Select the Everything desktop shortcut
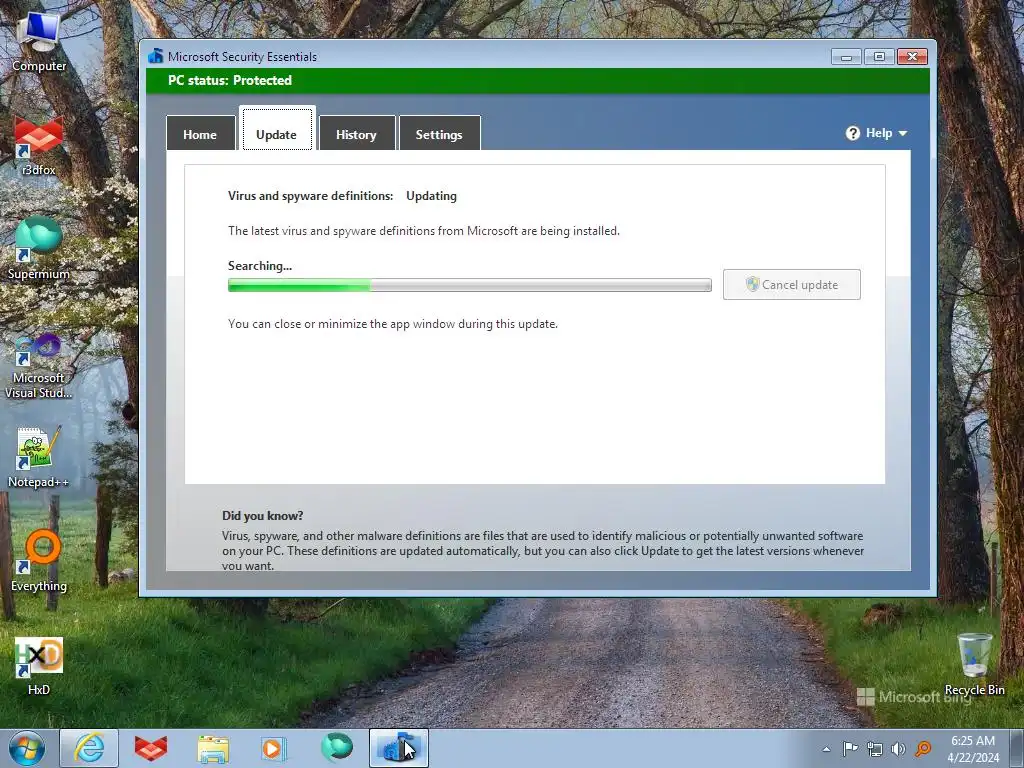1024x768 pixels. [x=39, y=562]
